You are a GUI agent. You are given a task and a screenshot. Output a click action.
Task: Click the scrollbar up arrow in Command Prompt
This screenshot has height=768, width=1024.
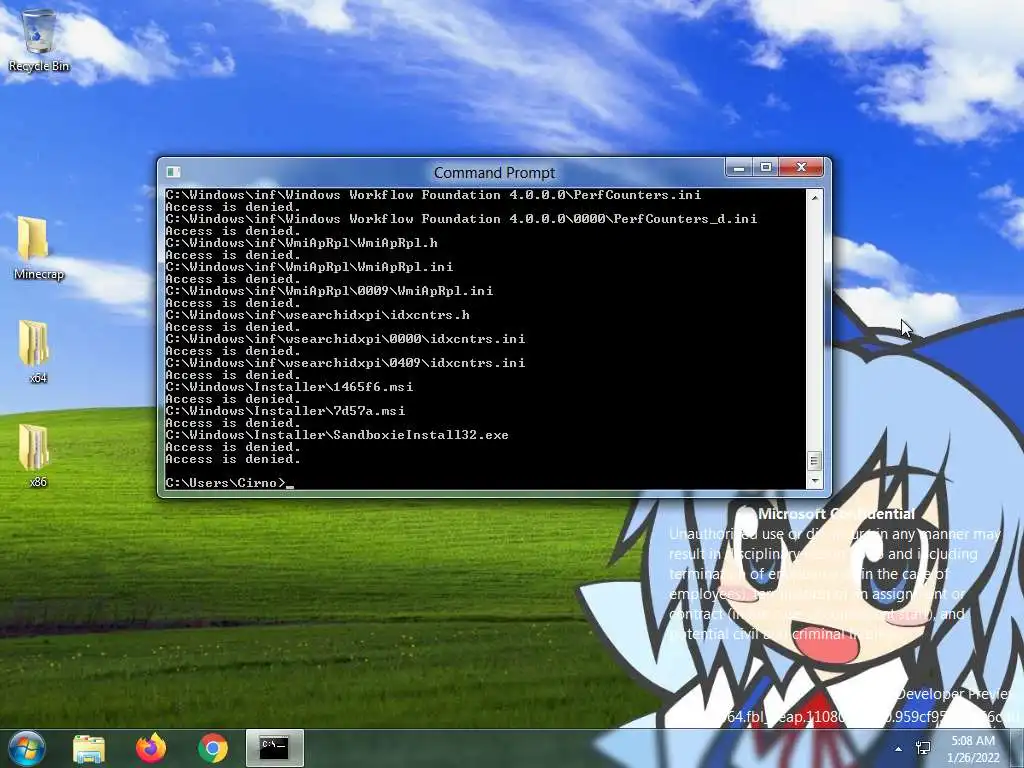click(x=814, y=196)
